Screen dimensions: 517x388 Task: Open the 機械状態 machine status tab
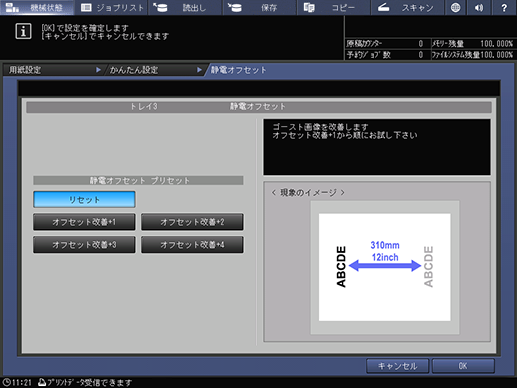click(37, 7)
